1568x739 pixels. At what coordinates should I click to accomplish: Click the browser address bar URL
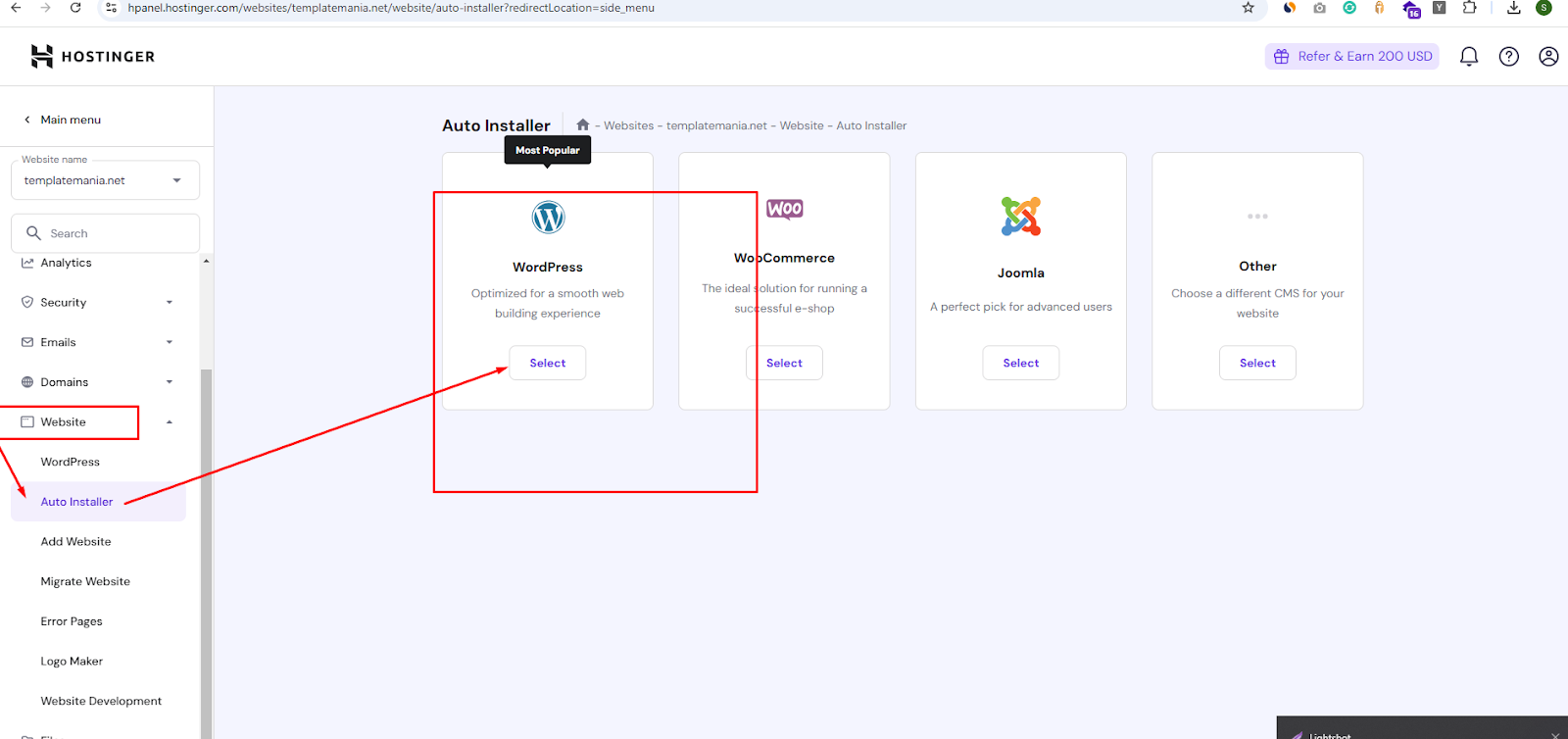[x=391, y=8]
